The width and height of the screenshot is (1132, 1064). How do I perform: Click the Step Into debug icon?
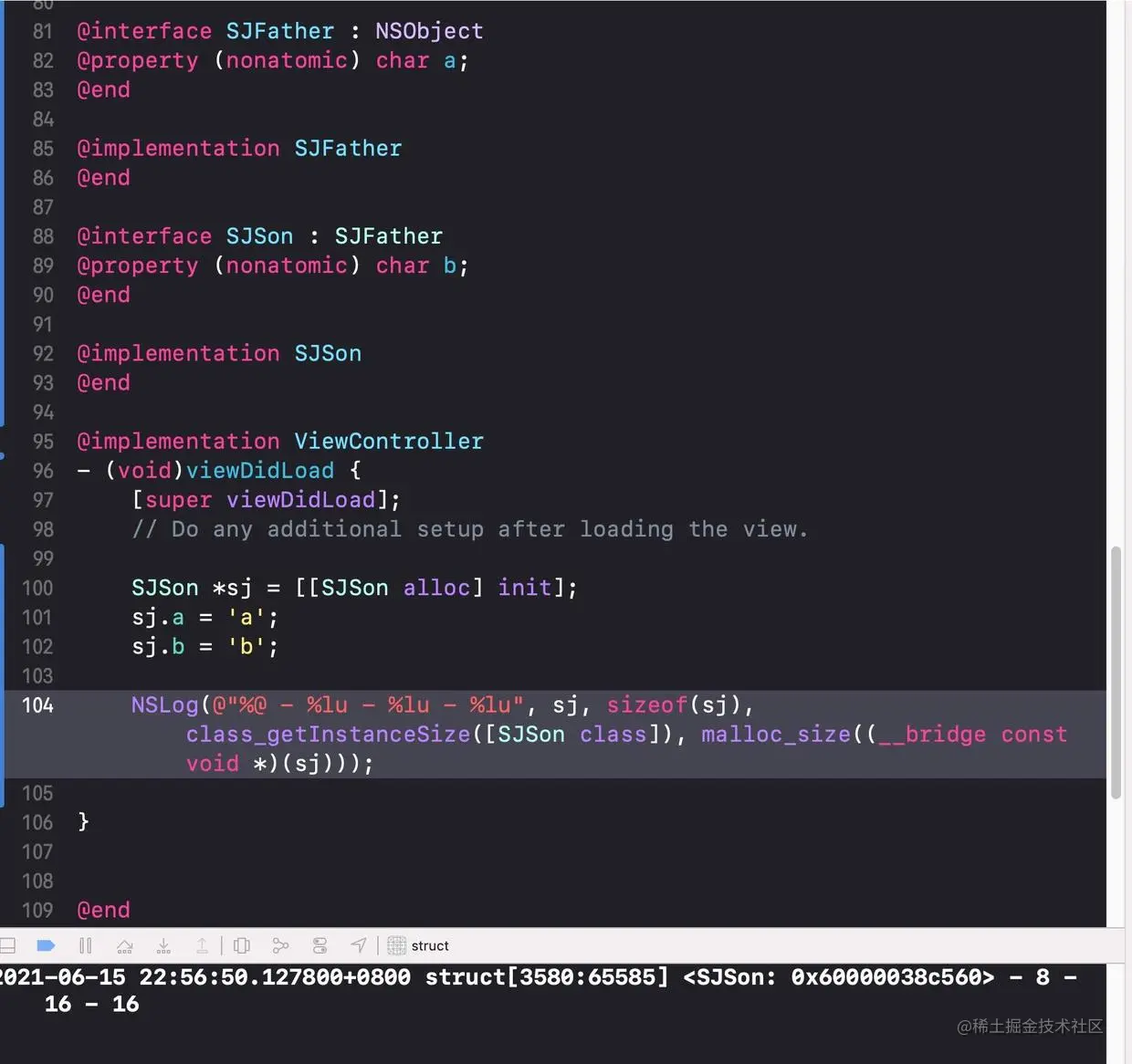tap(163, 945)
